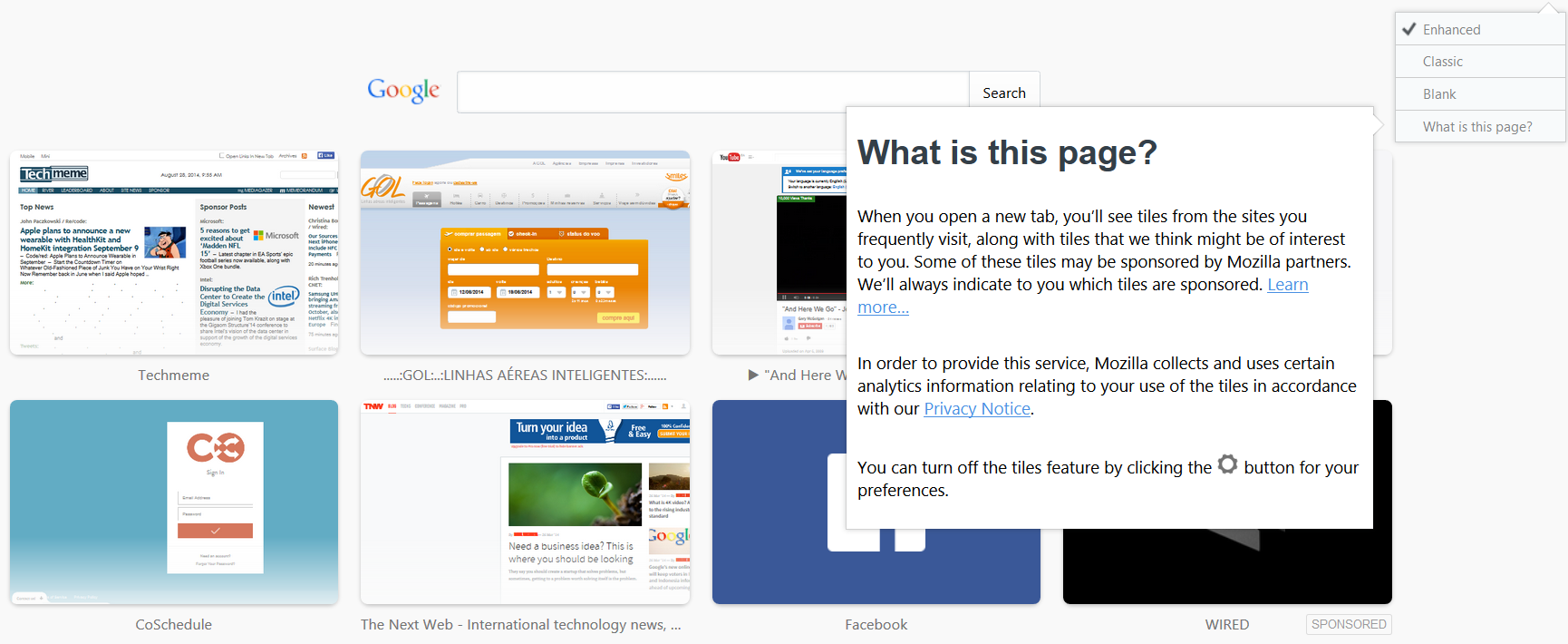The image size is (1568, 644).
Task: Open the YouTube 'And Here We Go' tile
Action: pos(779,252)
